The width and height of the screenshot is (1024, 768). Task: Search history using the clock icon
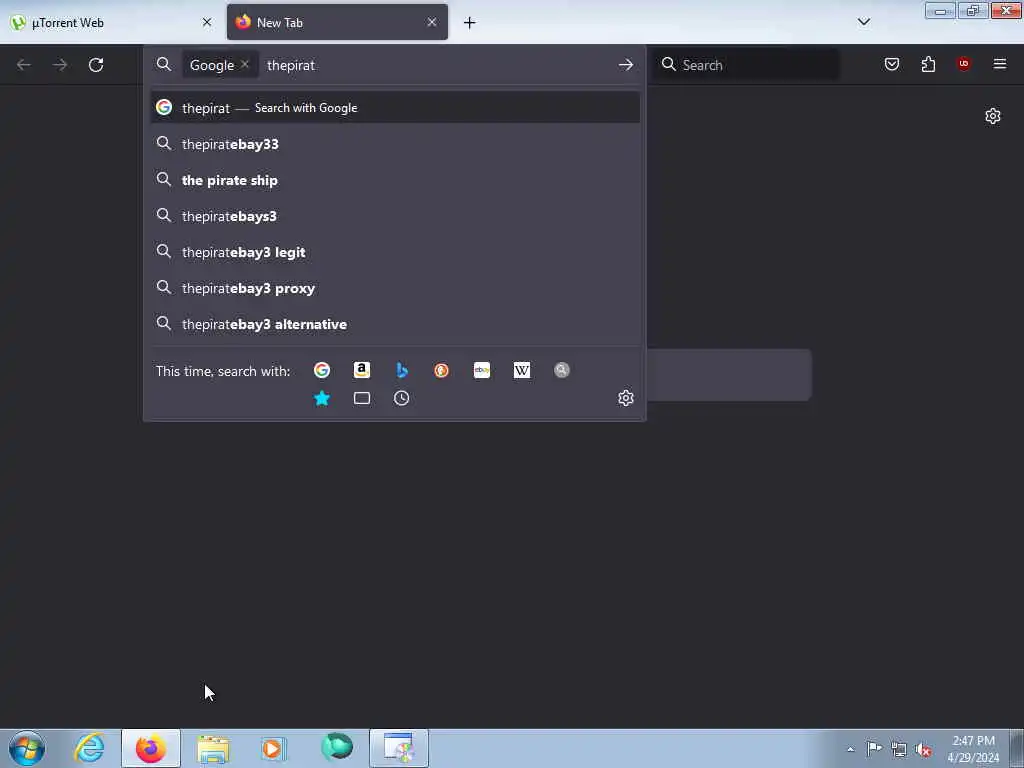tap(402, 398)
